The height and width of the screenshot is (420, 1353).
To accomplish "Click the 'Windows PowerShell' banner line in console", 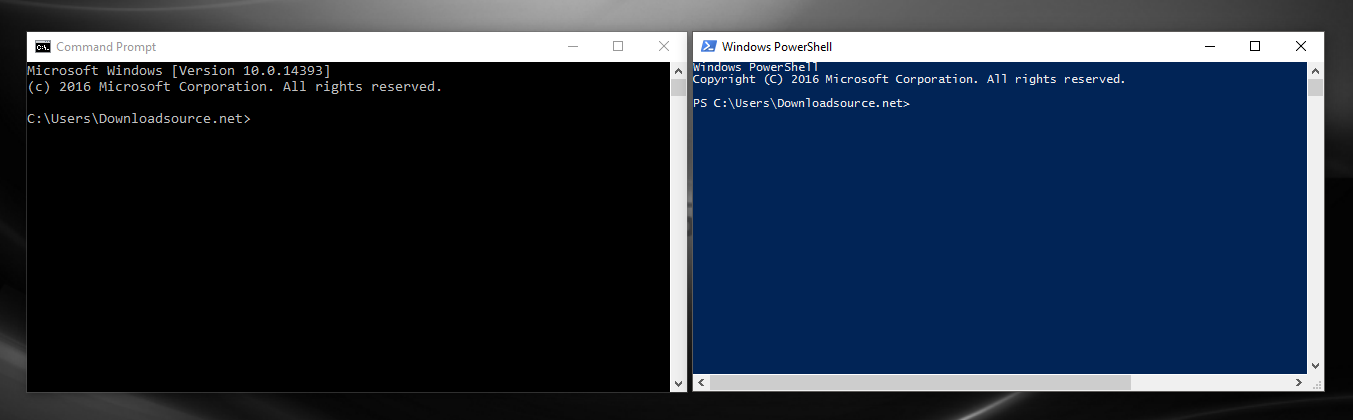I will tap(755, 67).
